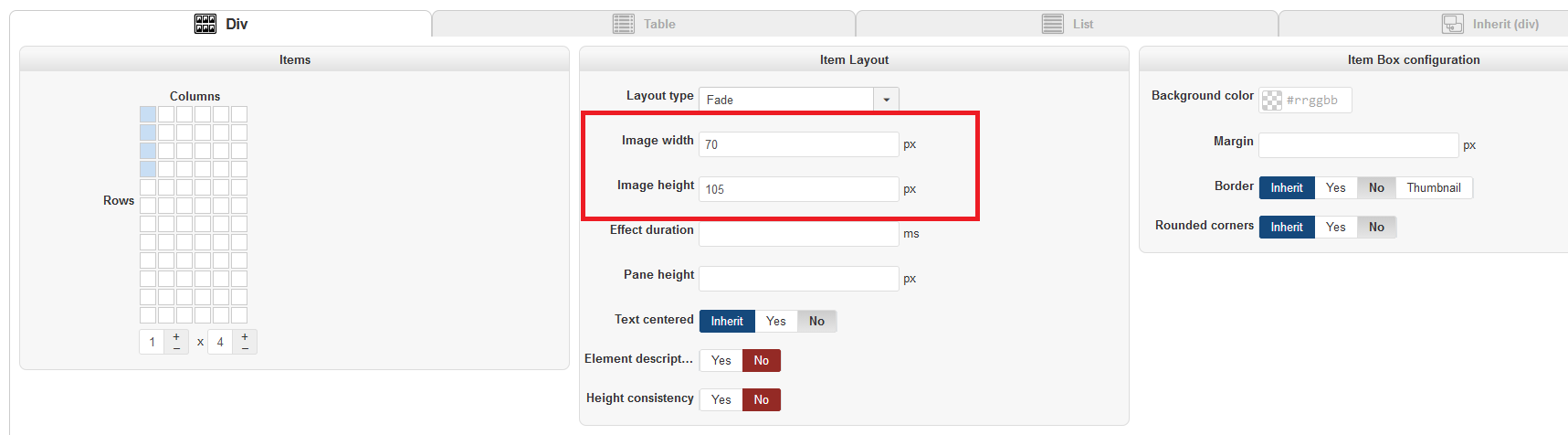The height and width of the screenshot is (435, 1568).
Task: Decrease columns count with minus button
Action: [x=176, y=348]
